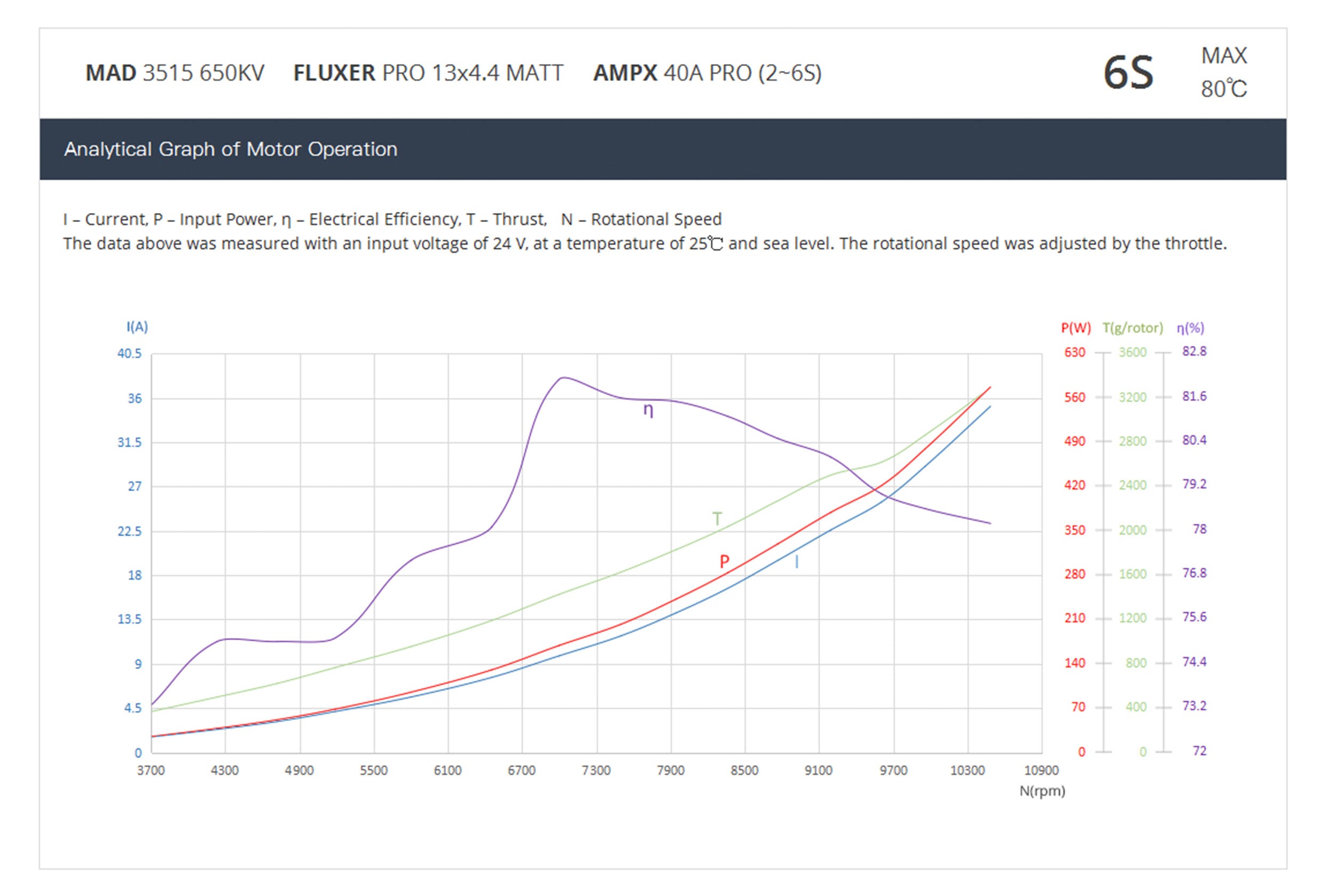Click the large 6S battery label
The image size is (1335, 896).
(1128, 73)
